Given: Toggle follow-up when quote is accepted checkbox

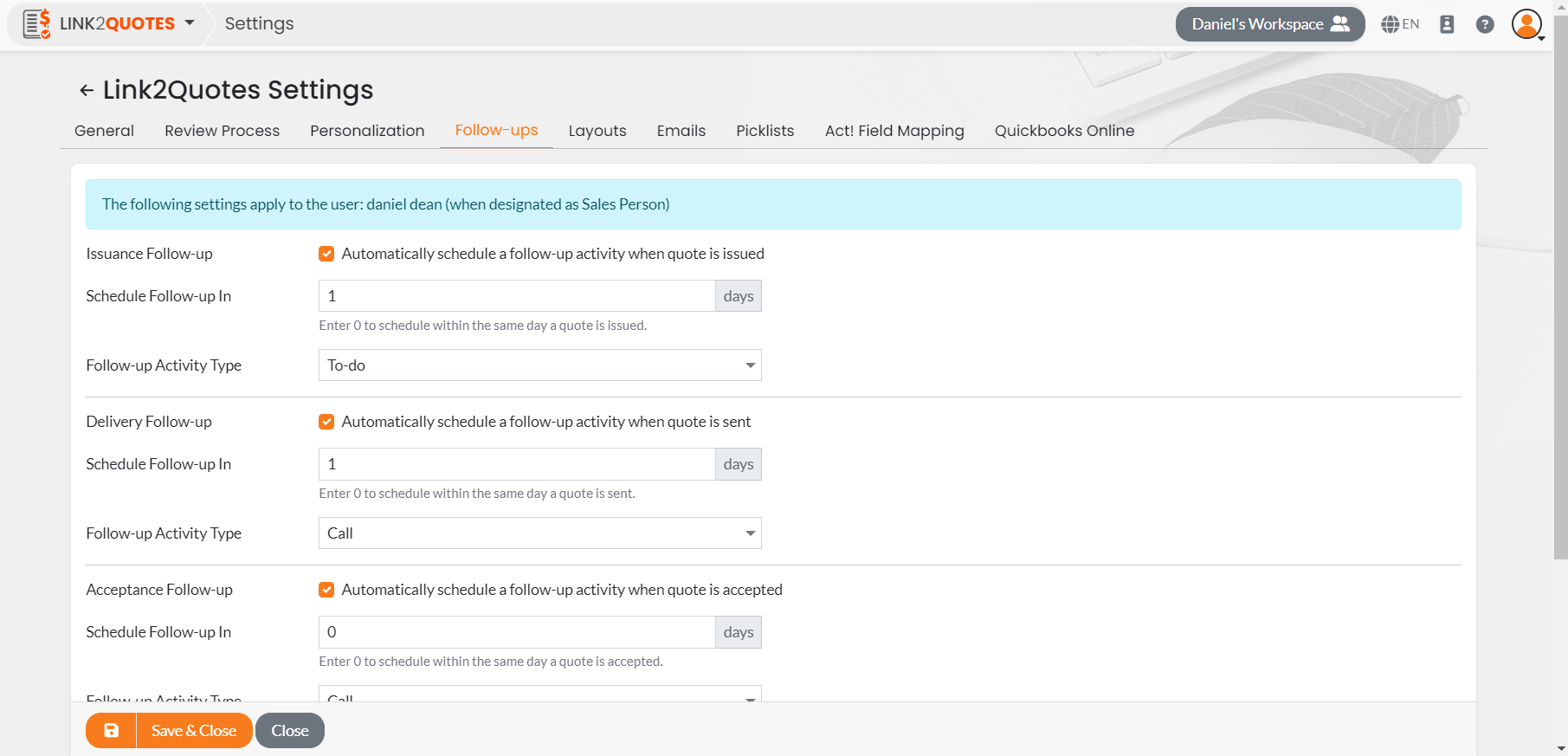Looking at the screenshot, I should pyautogui.click(x=326, y=590).
